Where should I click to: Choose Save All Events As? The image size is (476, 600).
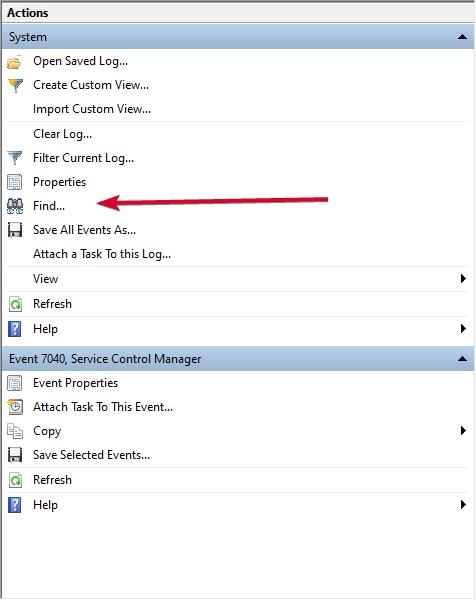click(x=84, y=230)
